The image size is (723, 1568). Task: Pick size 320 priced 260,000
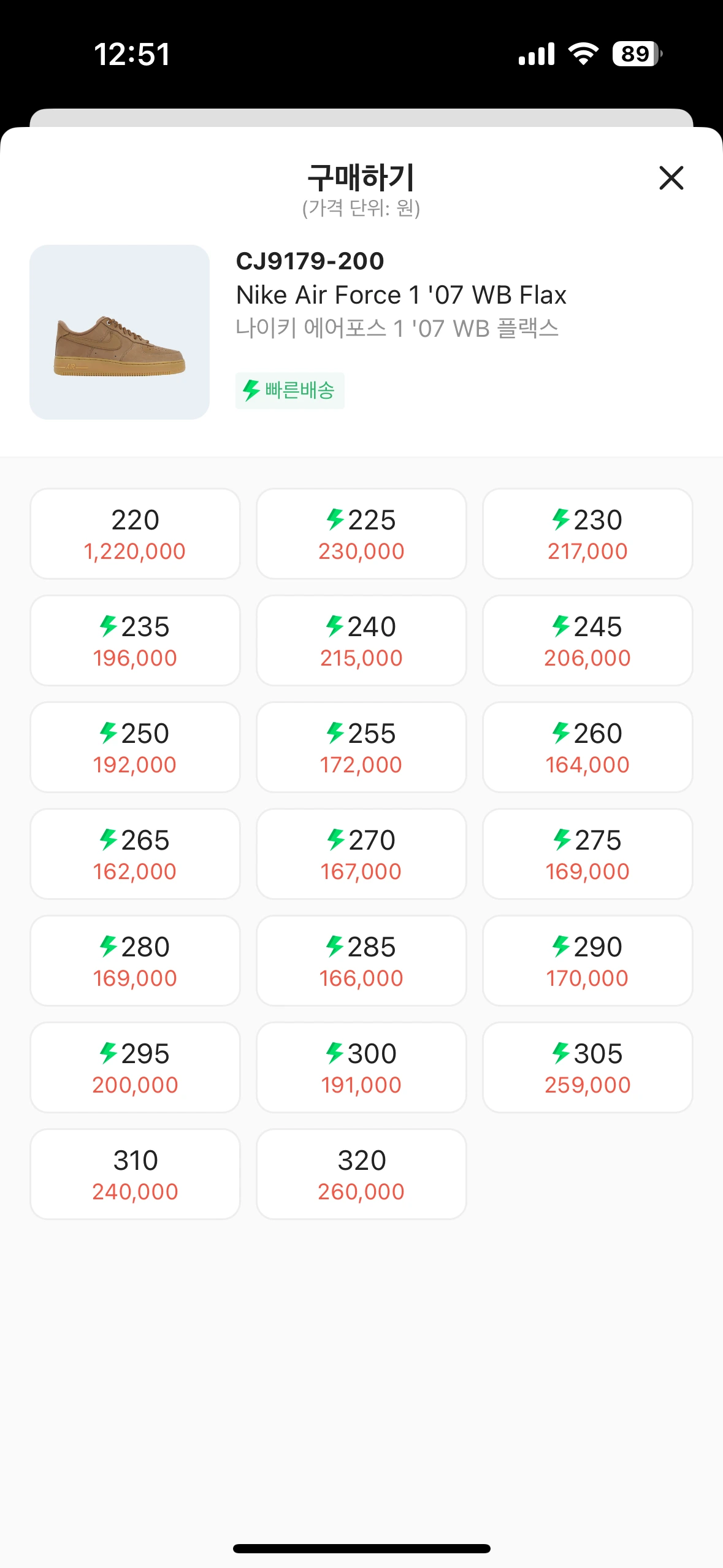(361, 1174)
